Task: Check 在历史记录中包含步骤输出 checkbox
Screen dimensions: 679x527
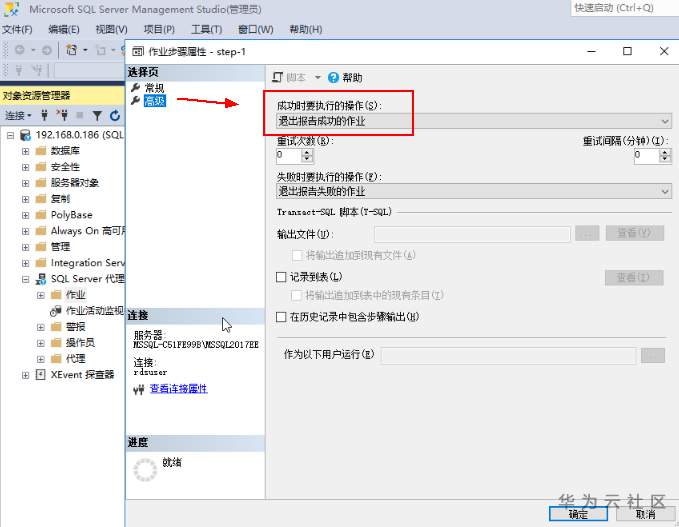Action: point(281,317)
